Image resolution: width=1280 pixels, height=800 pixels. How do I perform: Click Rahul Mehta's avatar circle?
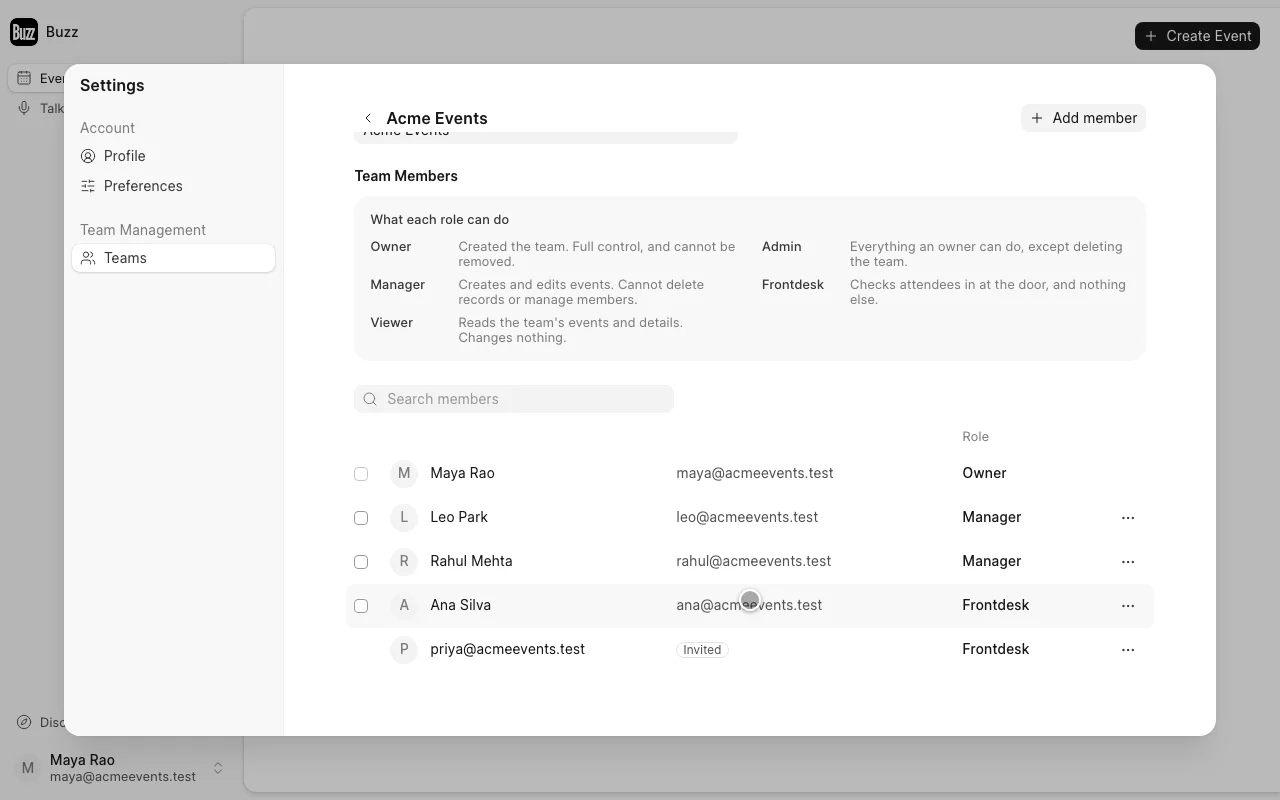pyautogui.click(x=404, y=561)
